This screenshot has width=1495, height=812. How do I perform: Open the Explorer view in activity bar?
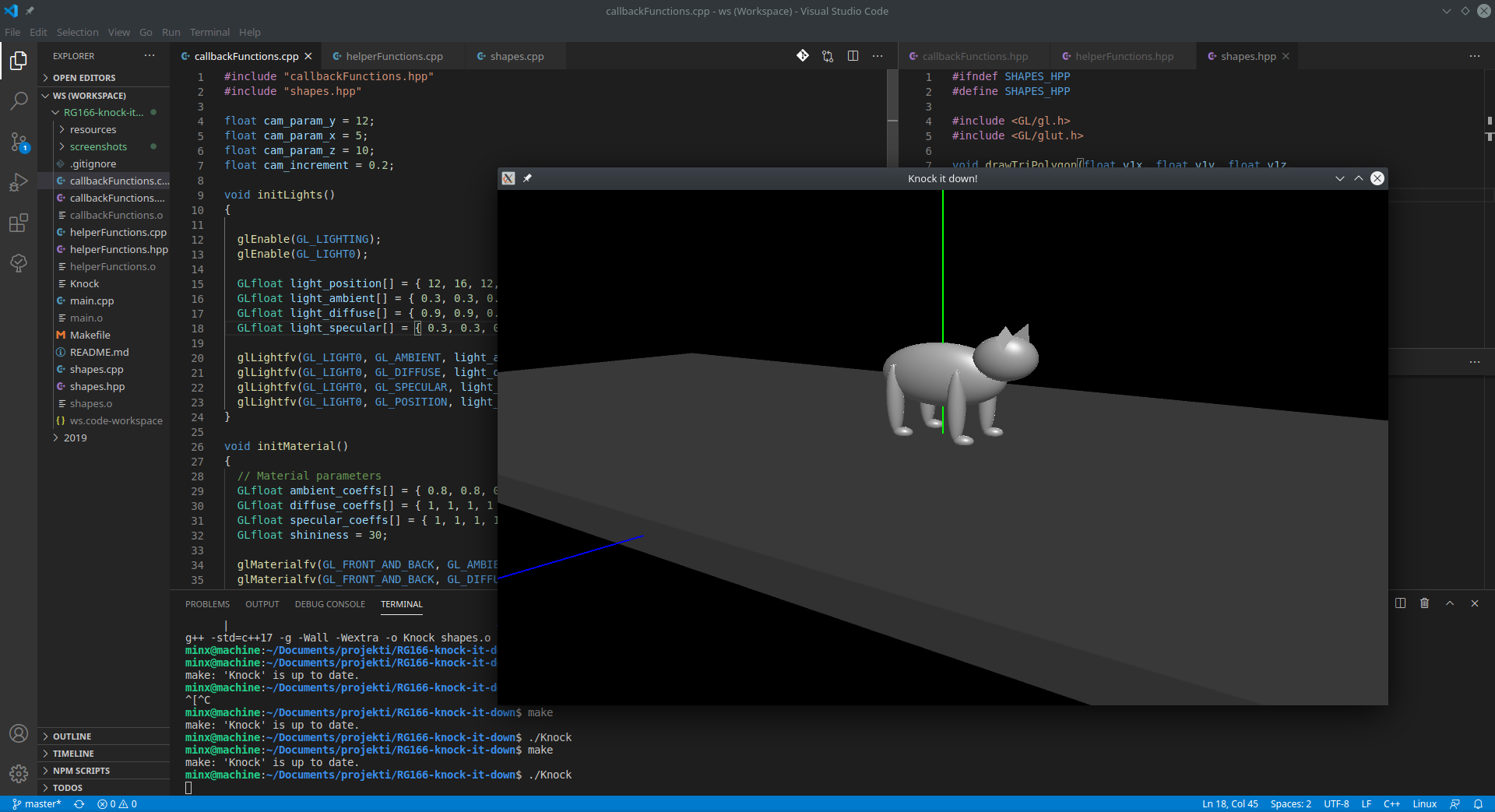pos(19,60)
